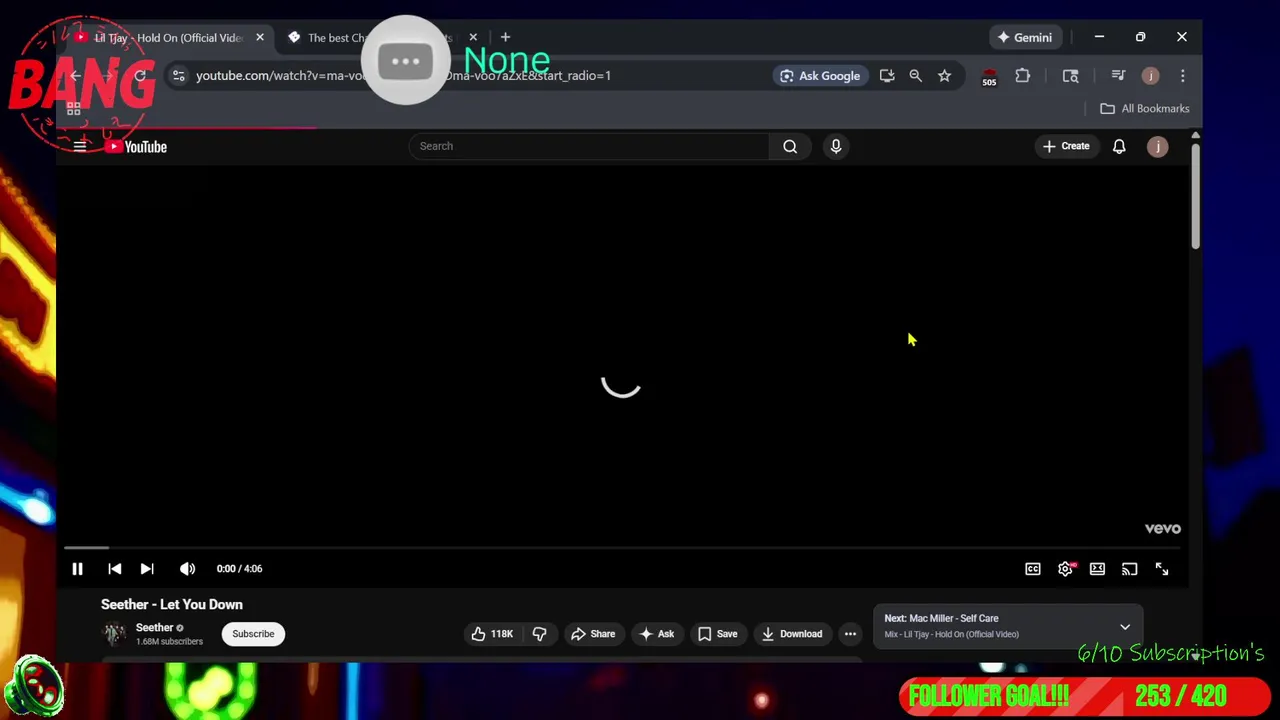Open the player settings gear
Screen dimensions: 1280x720
1065,569
